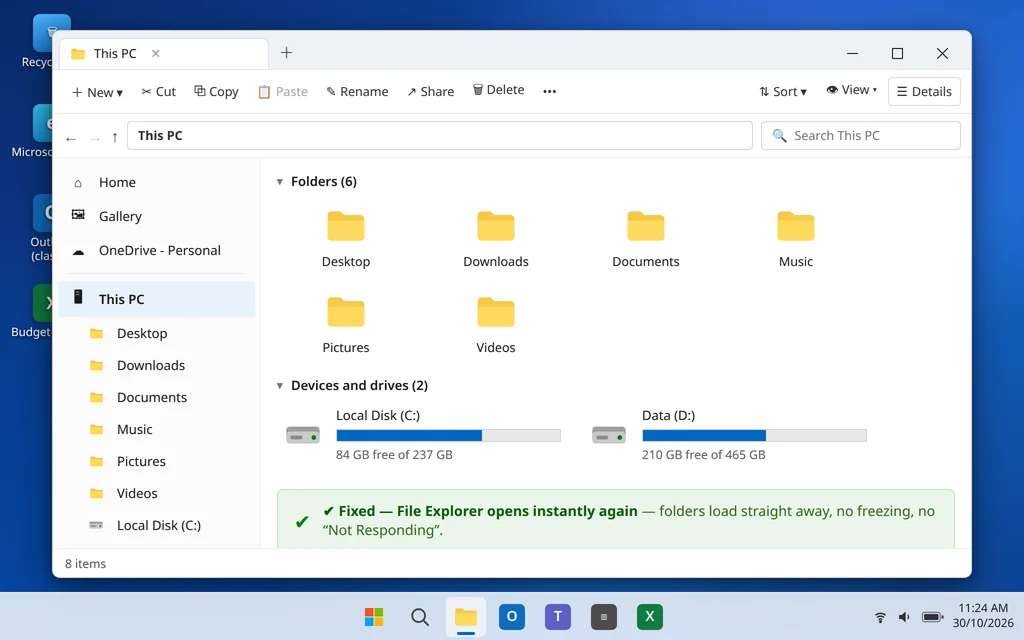The image size is (1024, 640).
Task: Go forward with the right arrow
Action: [x=95, y=138]
